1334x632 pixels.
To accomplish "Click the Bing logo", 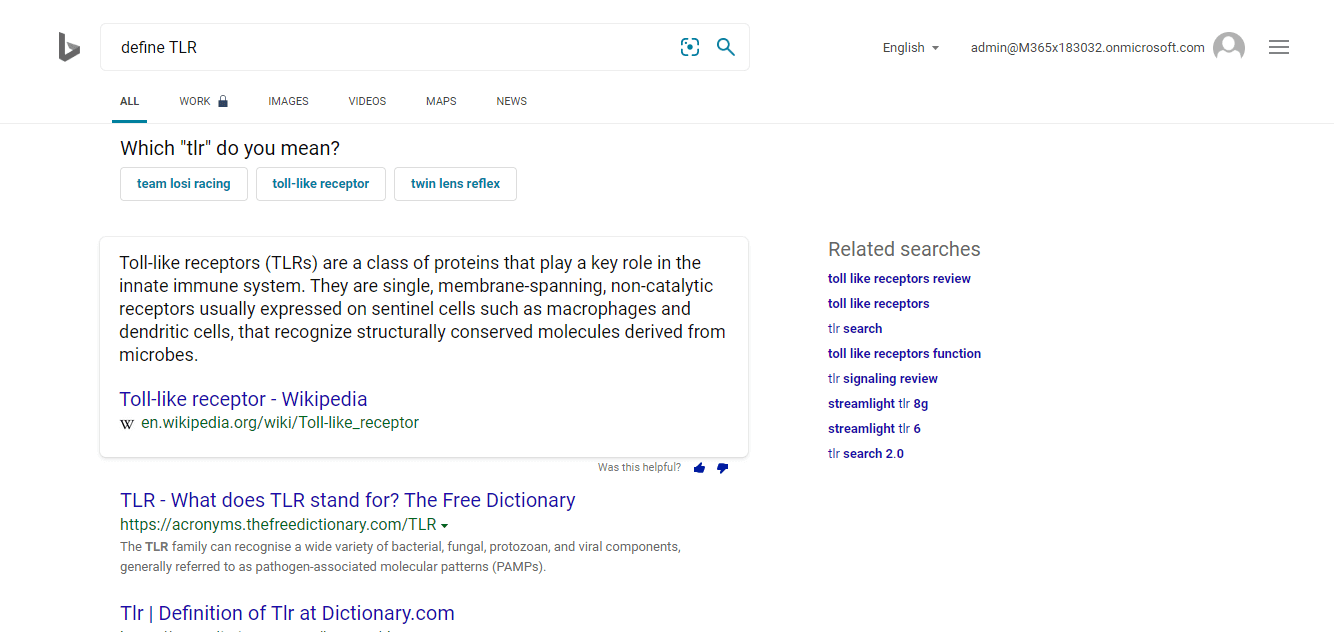I will click(68, 47).
